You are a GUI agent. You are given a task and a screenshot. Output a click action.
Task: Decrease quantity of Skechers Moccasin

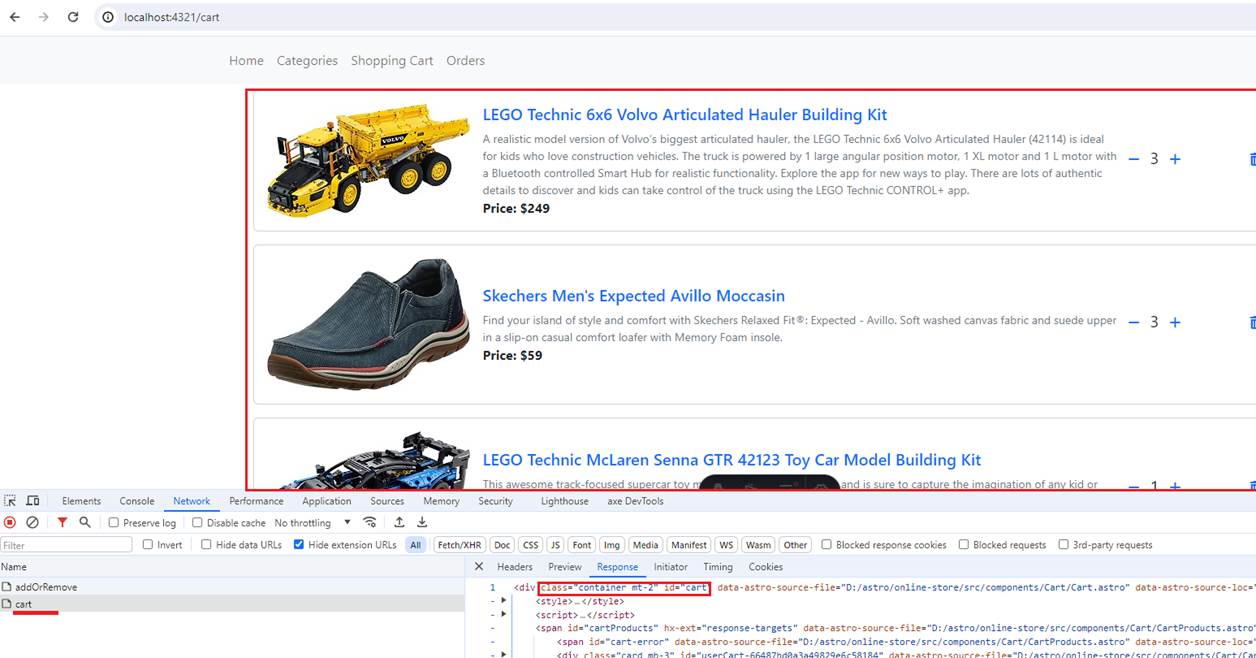[x=1134, y=322]
